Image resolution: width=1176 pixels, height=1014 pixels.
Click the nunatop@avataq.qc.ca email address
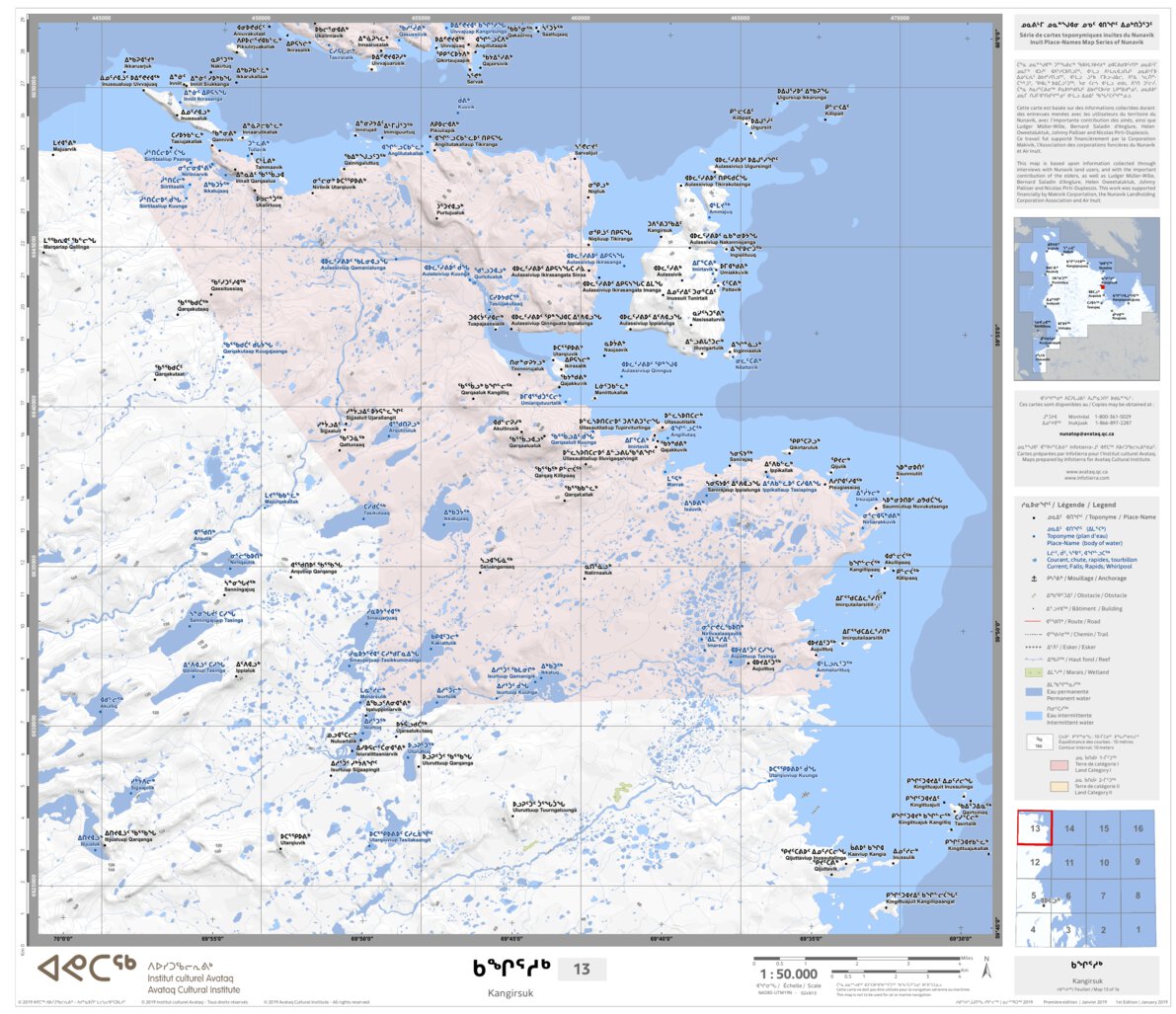coord(1086,434)
